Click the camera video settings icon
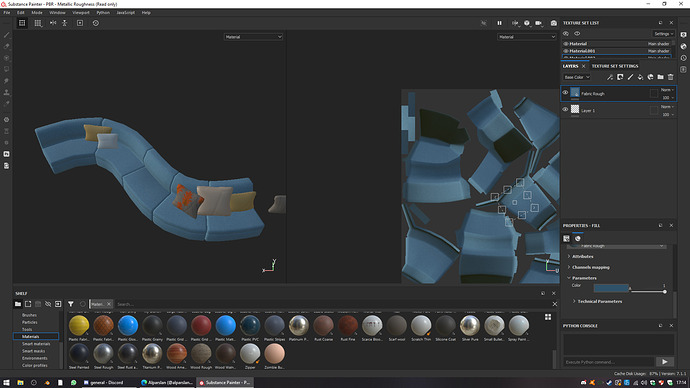The width and height of the screenshot is (690, 388). click(539, 23)
